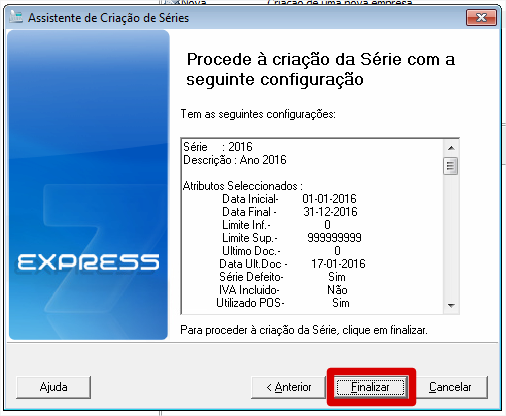This screenshot has height=416, width=506.
Task: Open help with the Ajuda button
Action: [53, 387]
